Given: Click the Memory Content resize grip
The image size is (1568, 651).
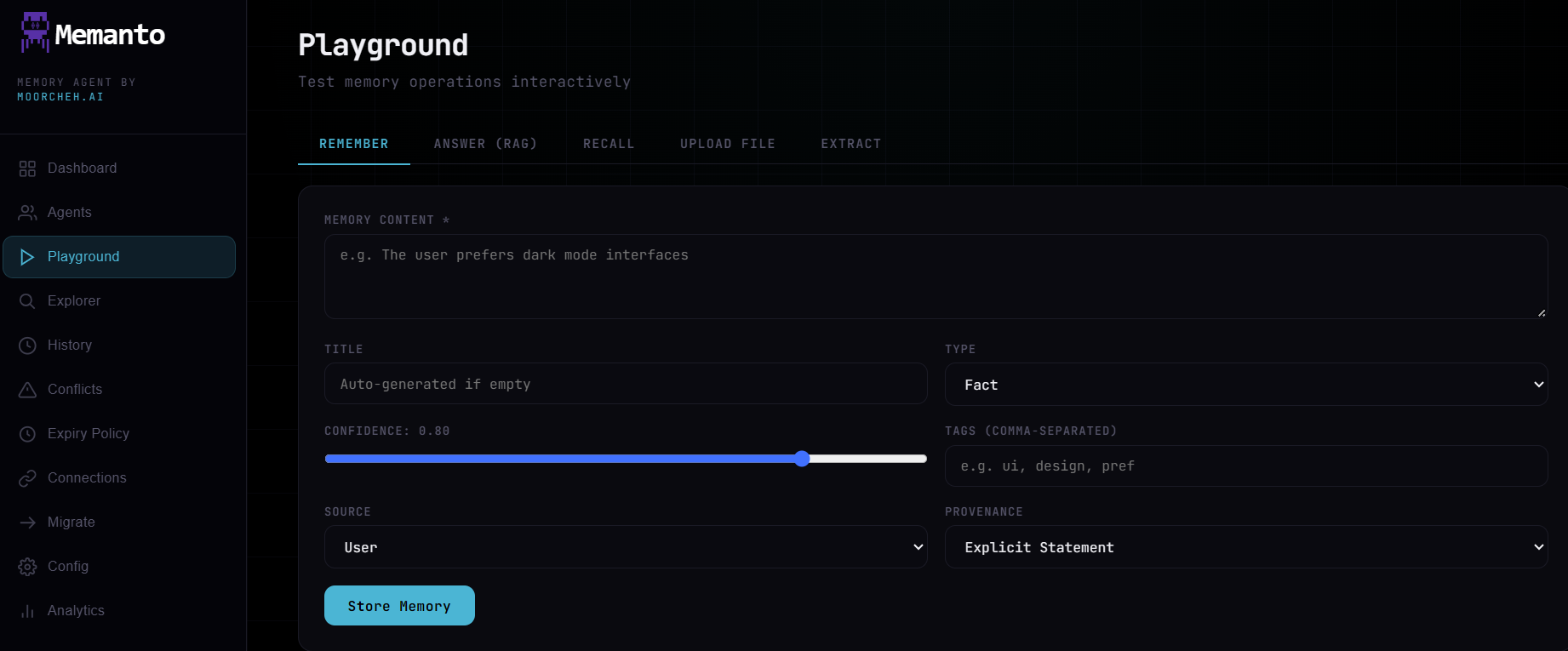Looking at the screenshot, I should (1541, 312).
